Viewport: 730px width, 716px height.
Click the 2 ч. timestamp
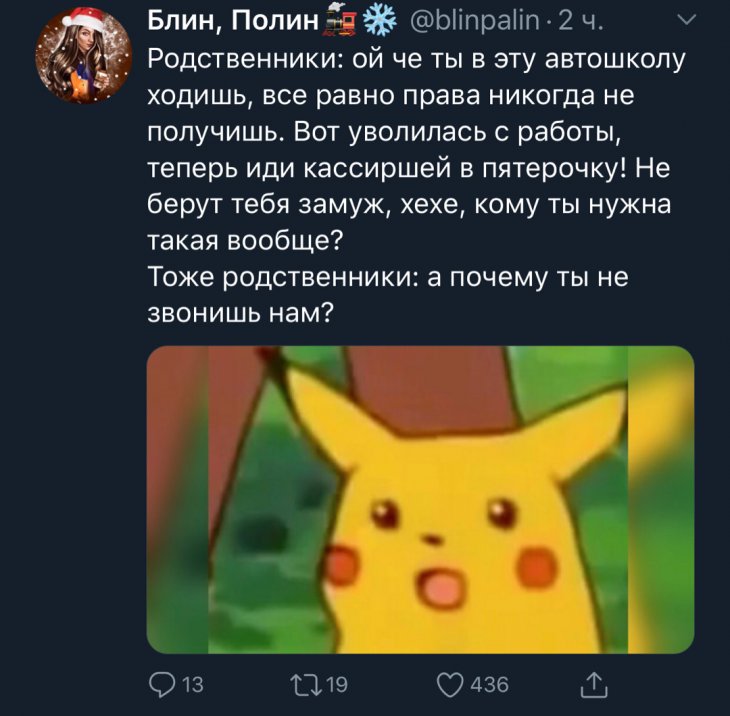580,21
